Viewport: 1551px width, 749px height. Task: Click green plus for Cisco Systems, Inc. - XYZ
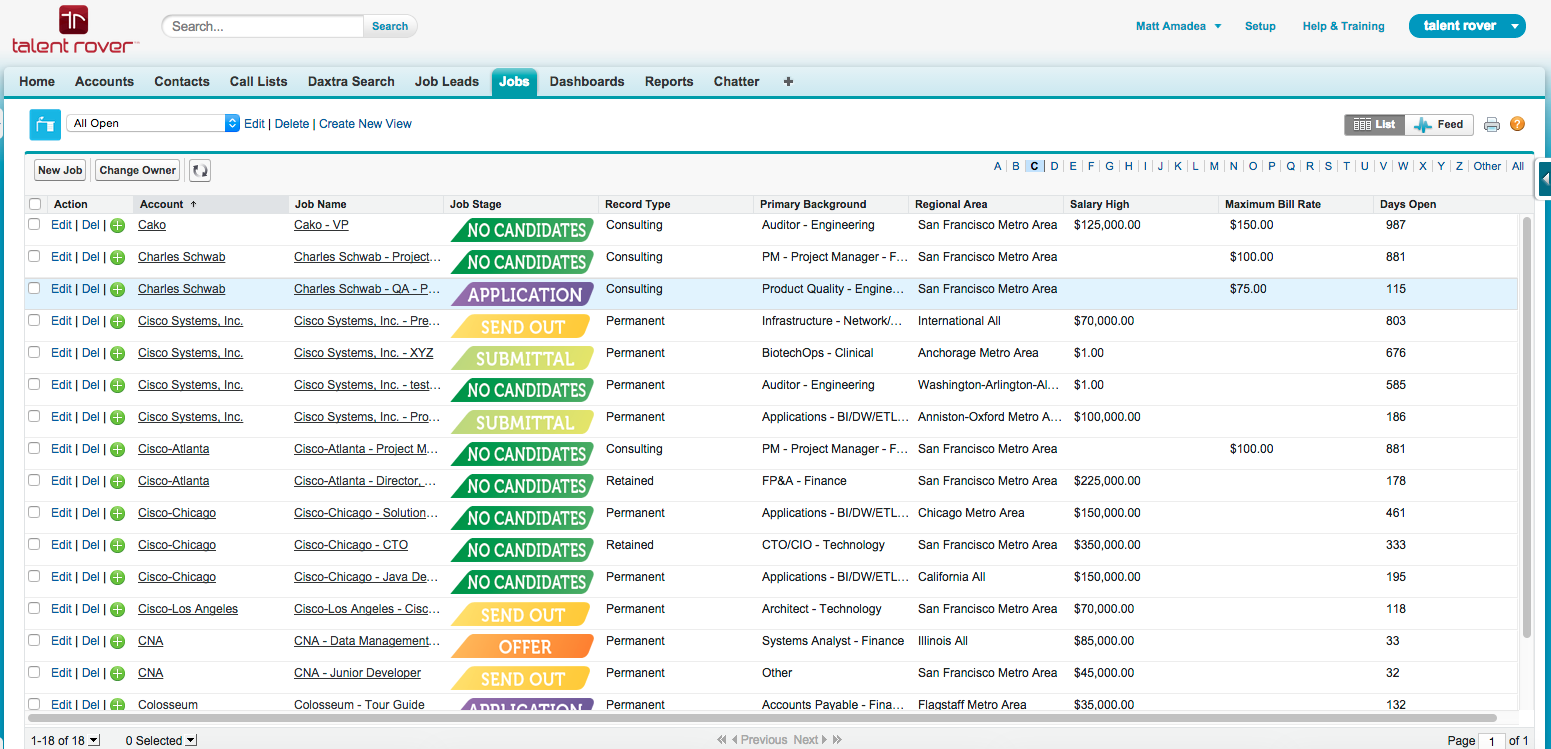(117, 354)
